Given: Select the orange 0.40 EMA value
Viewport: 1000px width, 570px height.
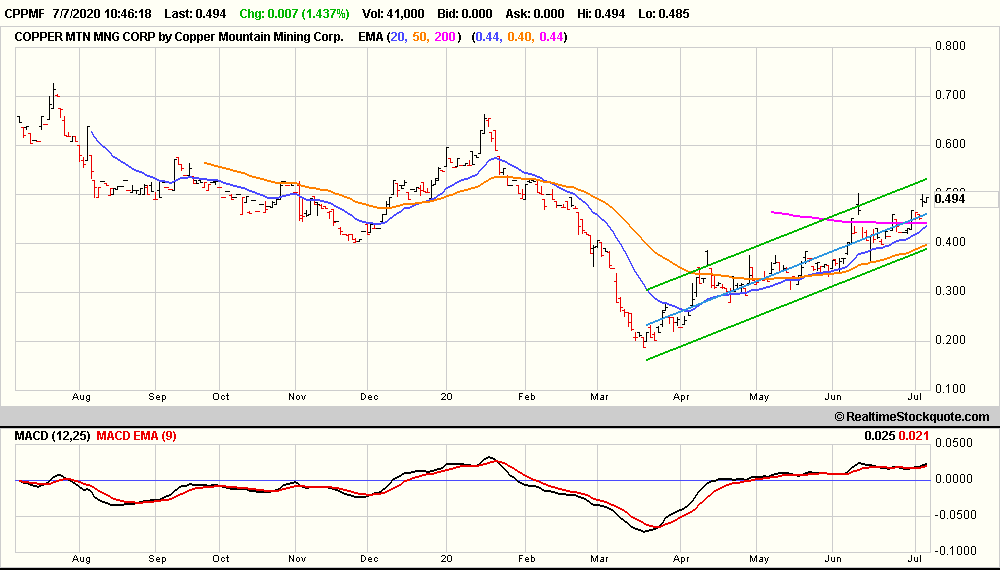Looking at the screenshot, I should pos(520,37).
